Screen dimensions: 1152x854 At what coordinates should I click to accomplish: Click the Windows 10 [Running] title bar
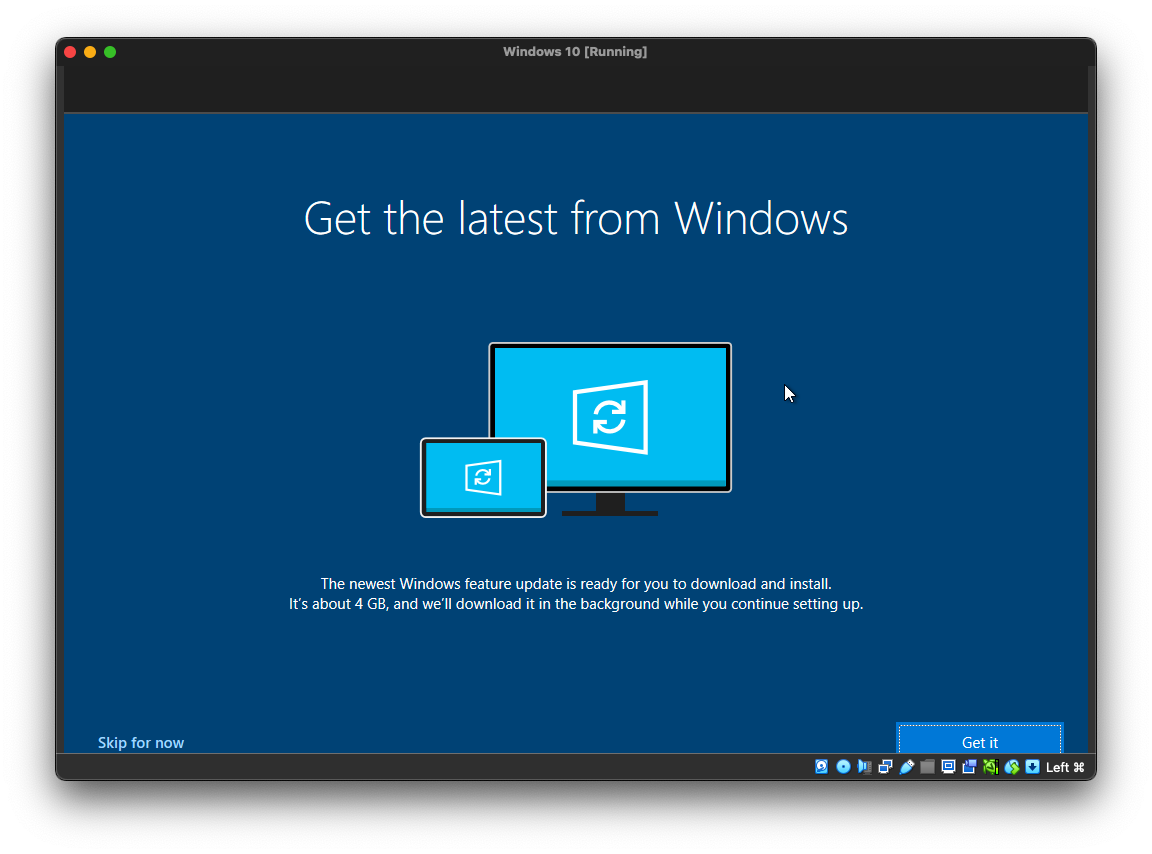(x=575, y=52)
